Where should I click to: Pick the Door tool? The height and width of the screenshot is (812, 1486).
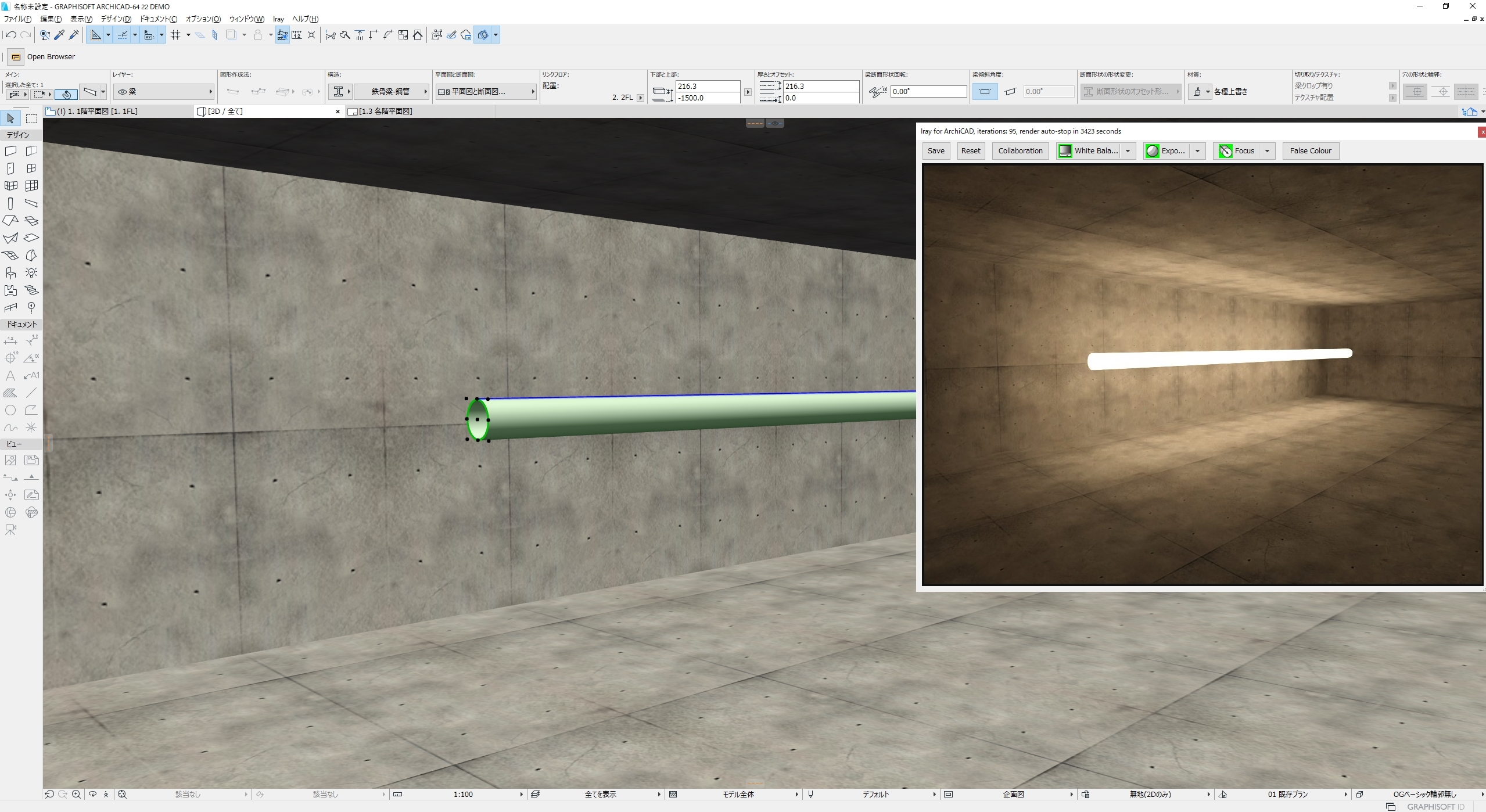[x=10, y=168]
